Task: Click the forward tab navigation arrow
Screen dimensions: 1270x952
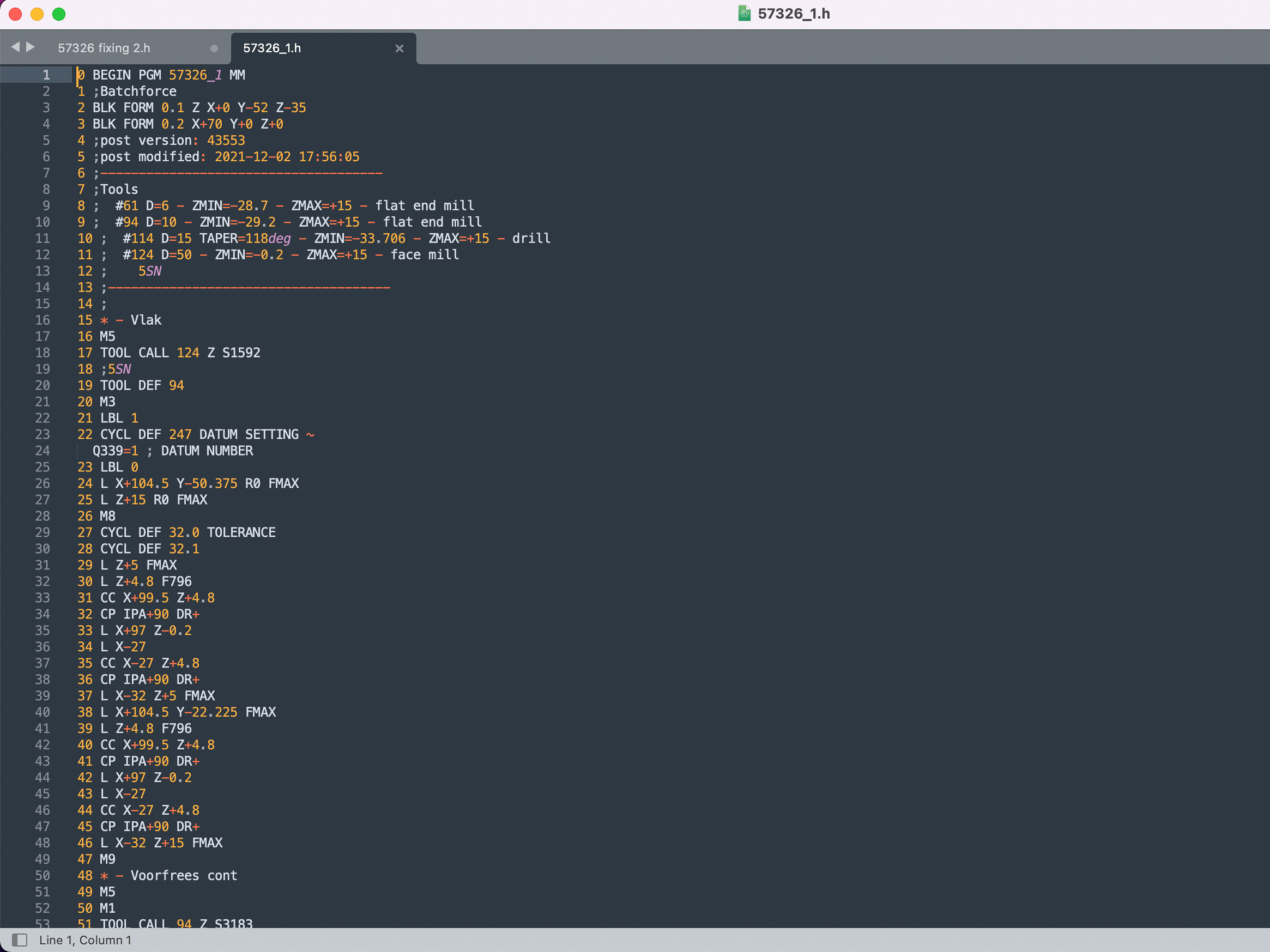Action: pos(31,47)
